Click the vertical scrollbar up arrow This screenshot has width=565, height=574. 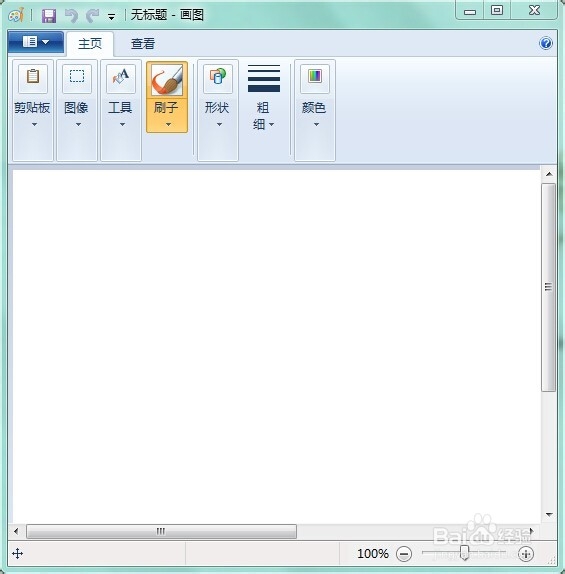(549, 174)
